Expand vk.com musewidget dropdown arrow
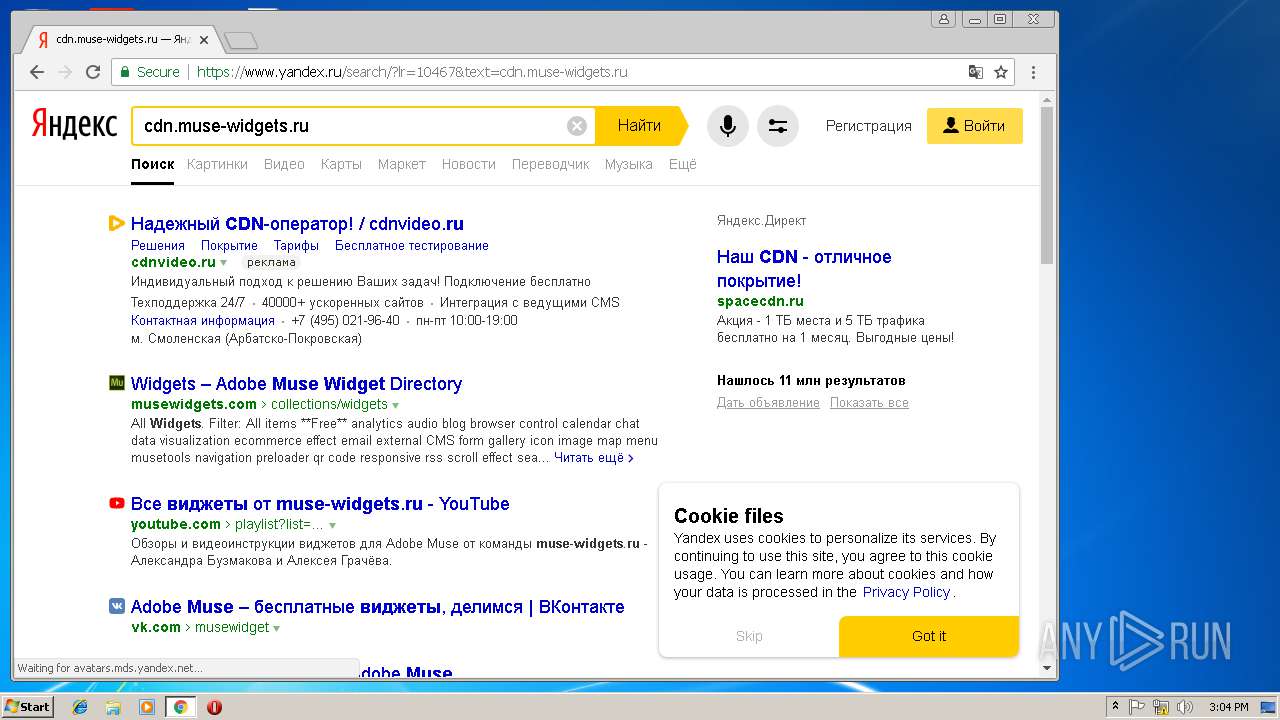 point(276,628)
